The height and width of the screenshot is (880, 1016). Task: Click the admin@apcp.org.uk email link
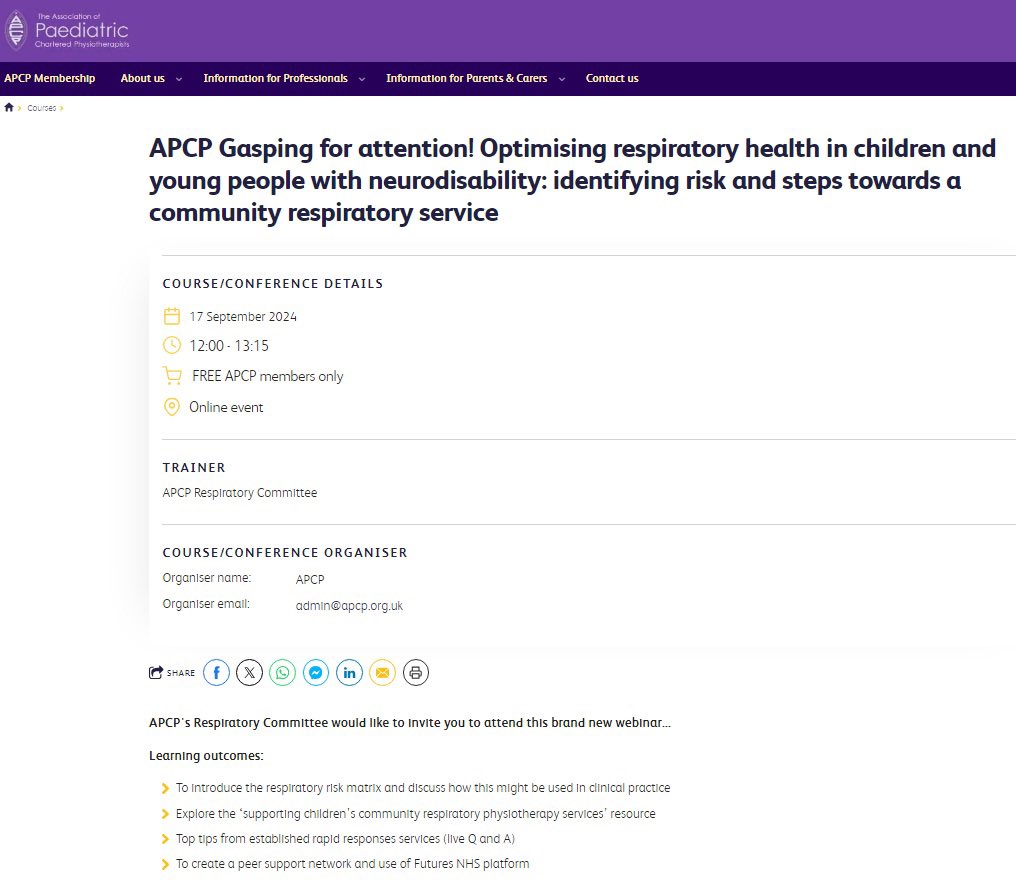(x=349, y=606)
